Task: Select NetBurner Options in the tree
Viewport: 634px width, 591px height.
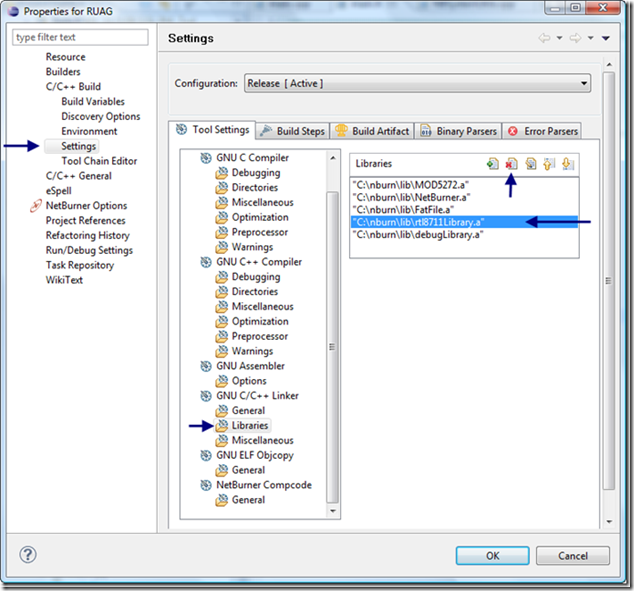Action: click(x=87, y=206)
